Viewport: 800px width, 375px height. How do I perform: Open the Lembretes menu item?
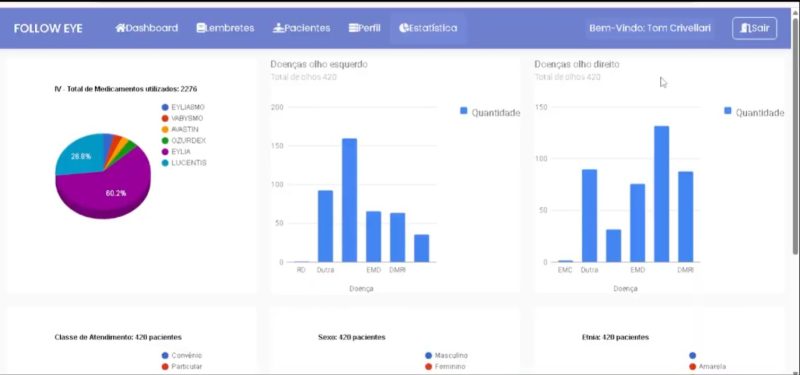(x=225, y=28)
